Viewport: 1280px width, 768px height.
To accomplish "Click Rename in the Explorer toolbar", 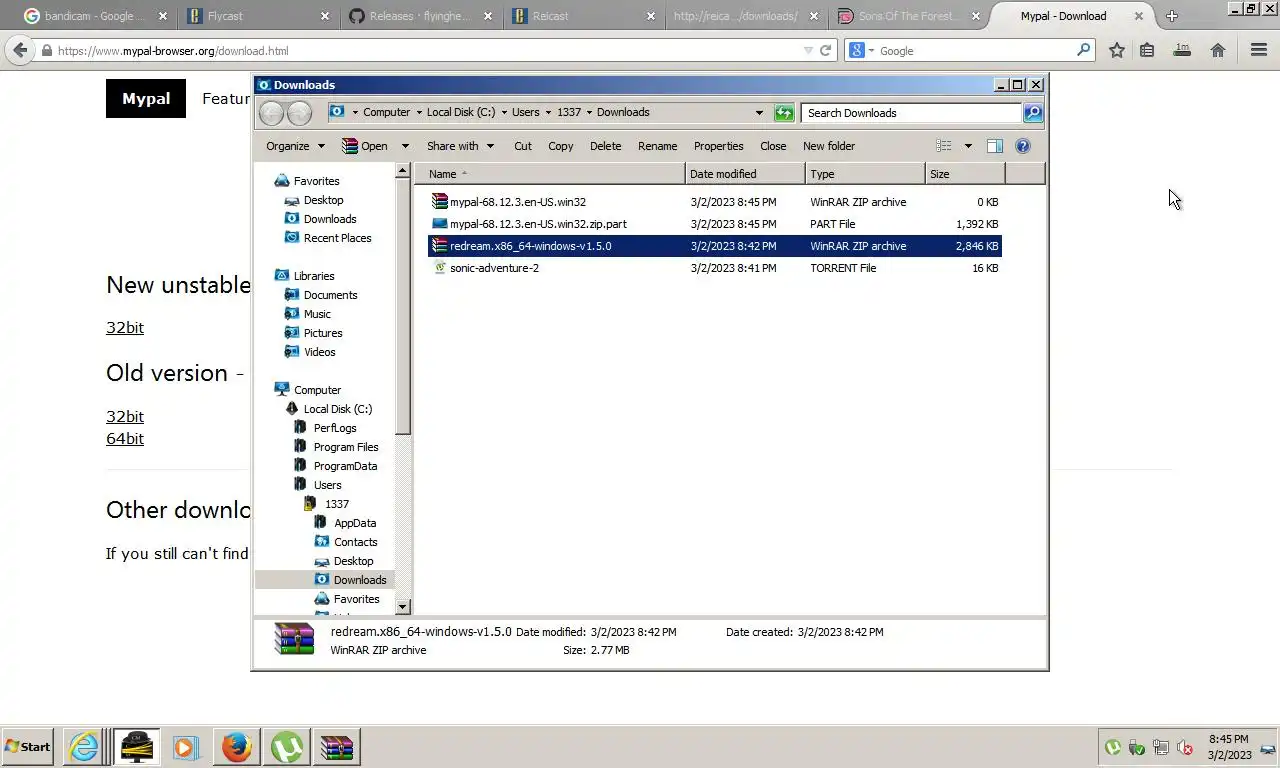I will 657,146.
